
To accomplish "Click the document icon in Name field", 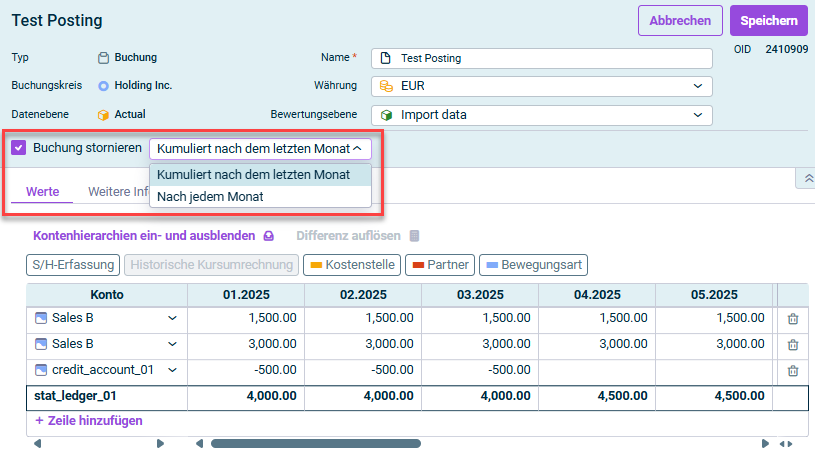I will coord(385,58).
